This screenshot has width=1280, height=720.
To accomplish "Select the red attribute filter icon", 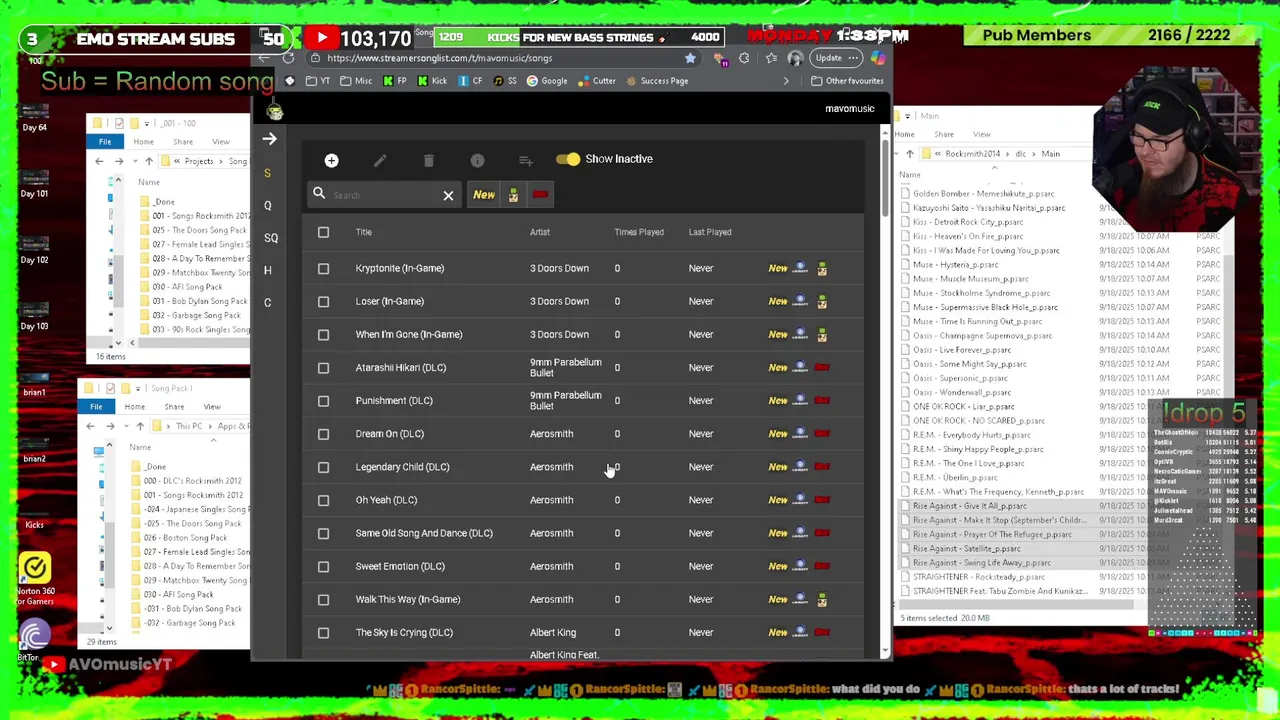I will point(540,195).
